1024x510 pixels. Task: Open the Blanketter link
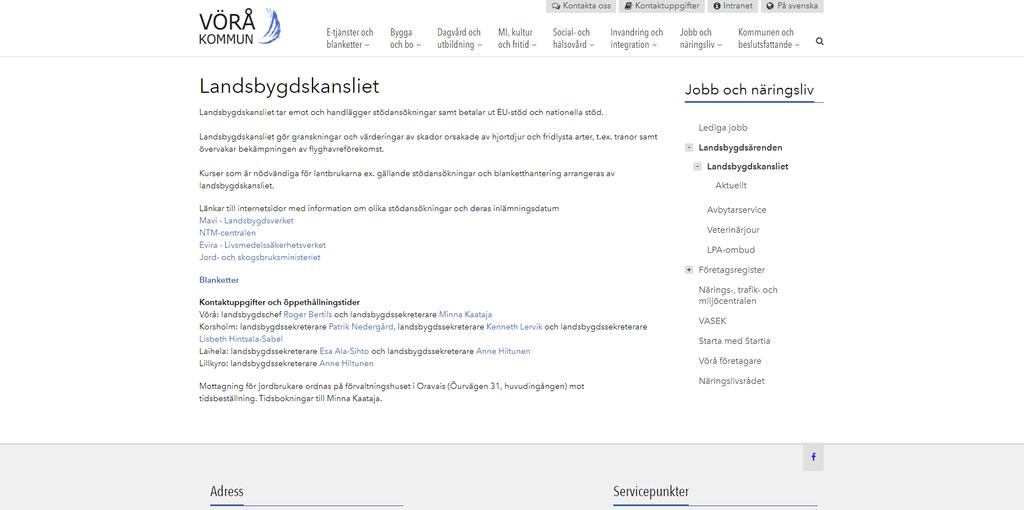219,280
